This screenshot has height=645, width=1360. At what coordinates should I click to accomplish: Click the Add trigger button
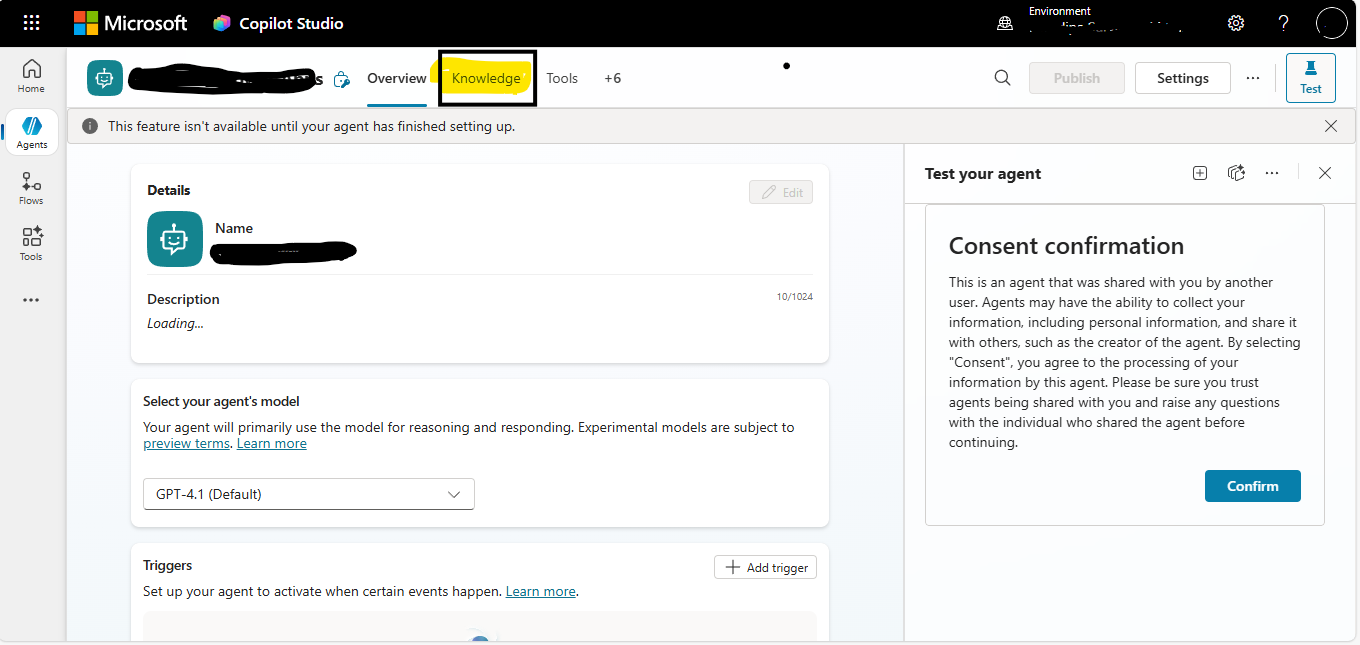pos(766,567)
